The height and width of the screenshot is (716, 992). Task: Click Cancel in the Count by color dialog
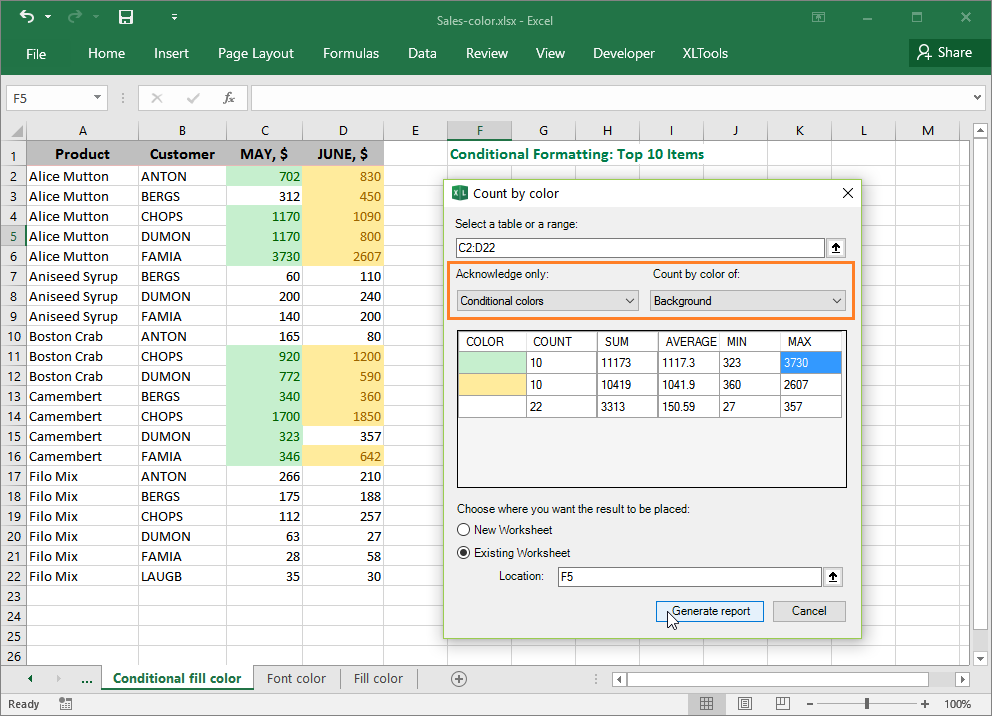point(808,611)
